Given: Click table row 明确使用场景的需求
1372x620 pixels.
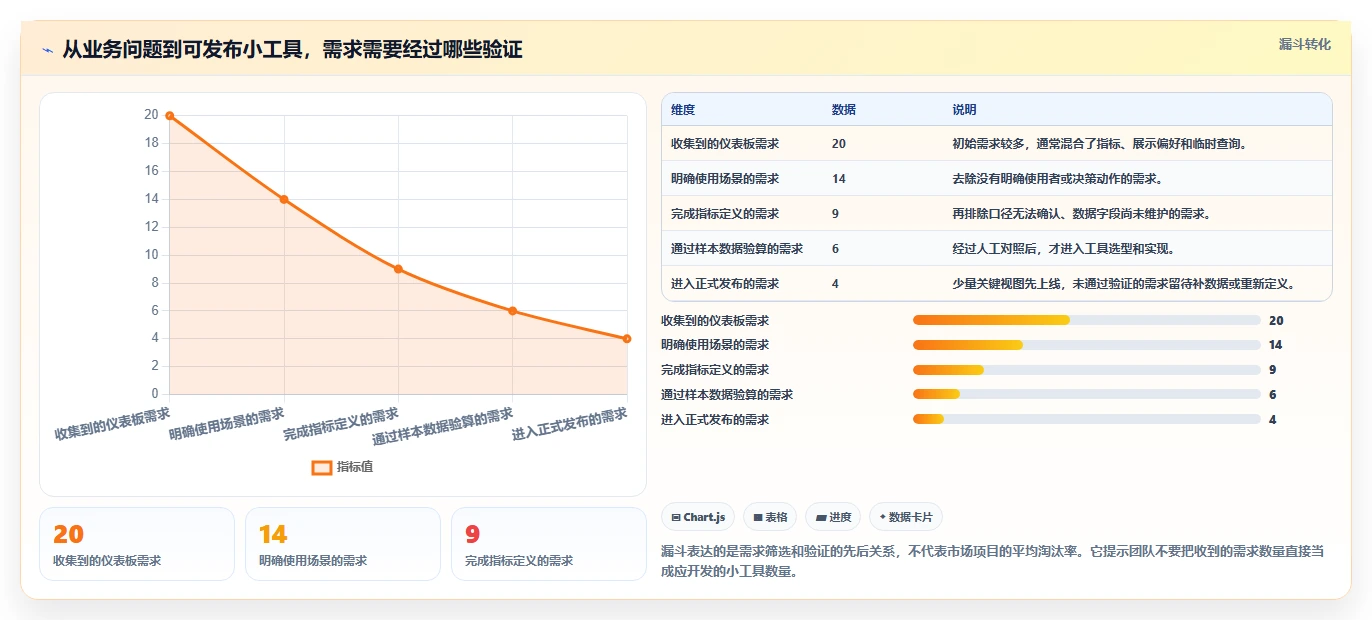Looking at the screenshot, I should pyautogui.click(x=997, y=179).
